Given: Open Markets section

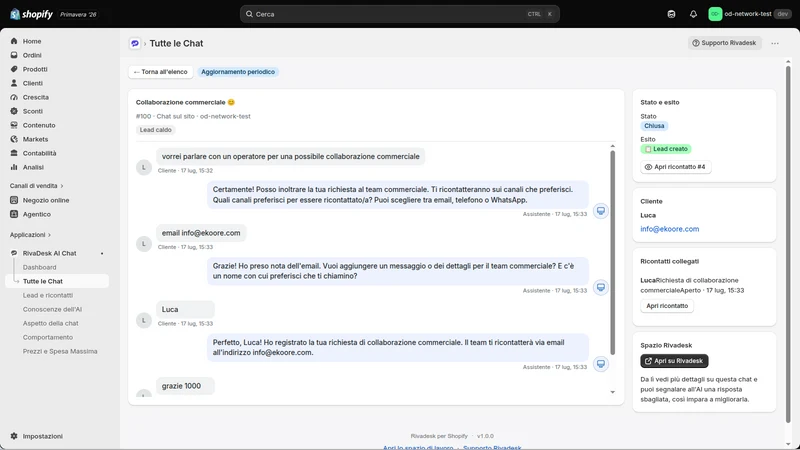Looking at the screenshot, I should pos(35,139).
